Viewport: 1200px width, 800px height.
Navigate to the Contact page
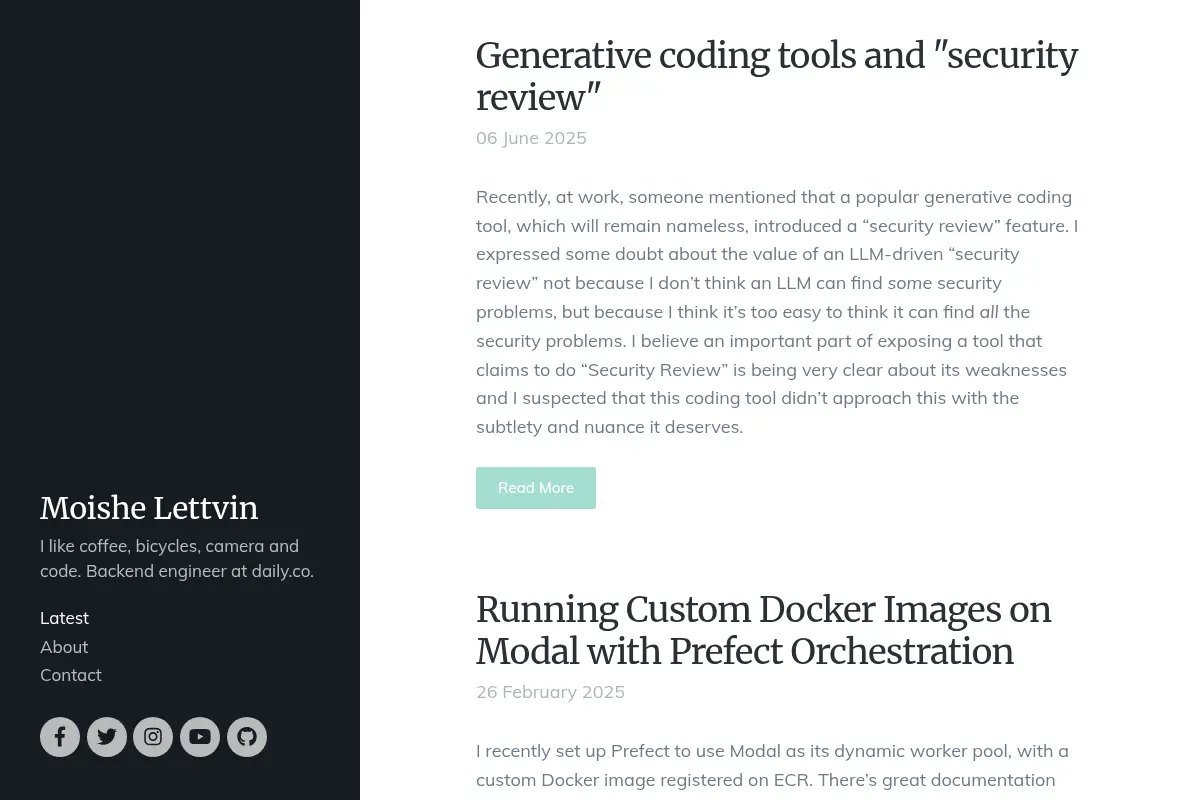pos(71,675)
